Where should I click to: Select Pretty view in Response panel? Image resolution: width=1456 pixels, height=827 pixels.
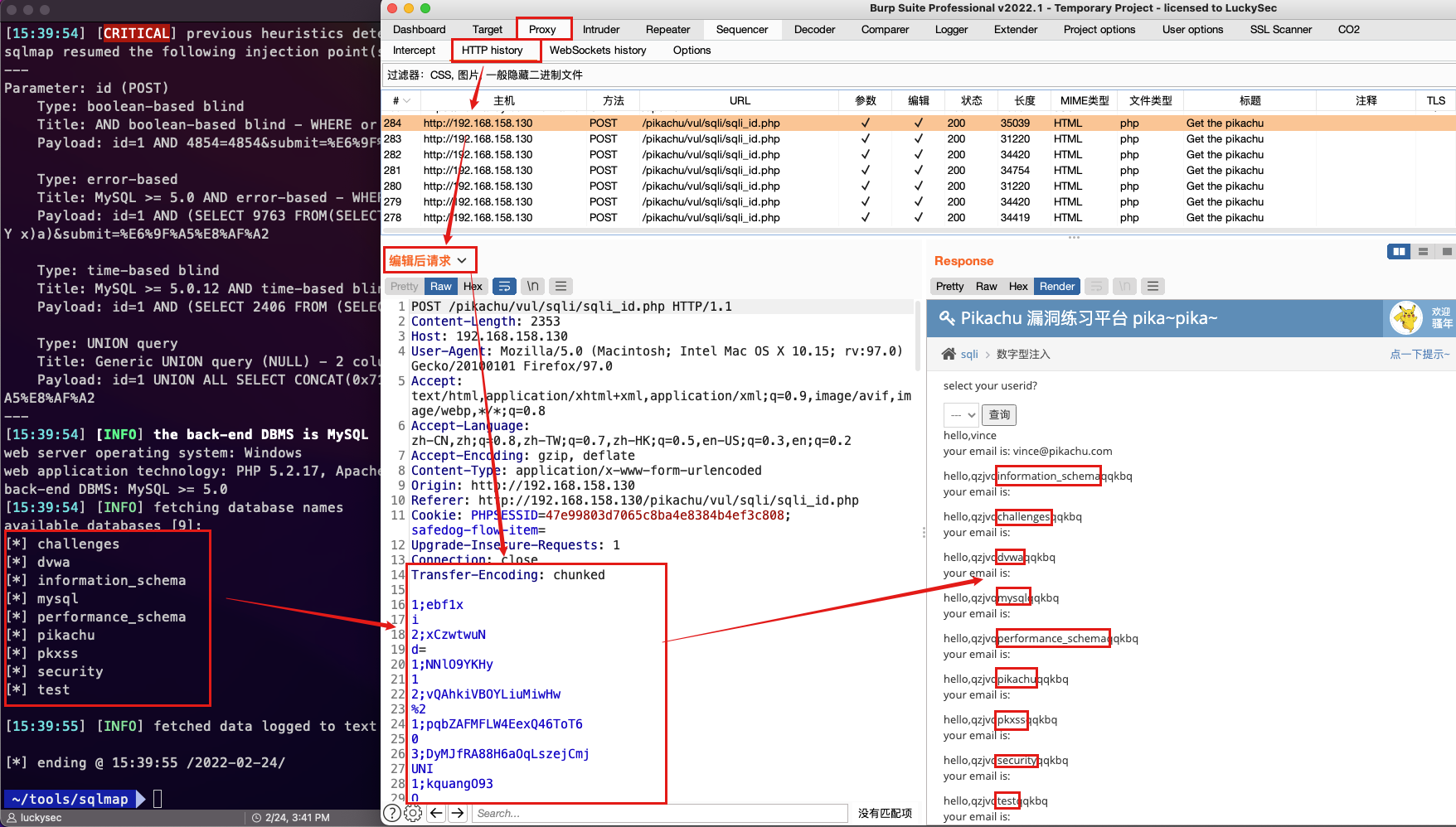coord(949,286)
